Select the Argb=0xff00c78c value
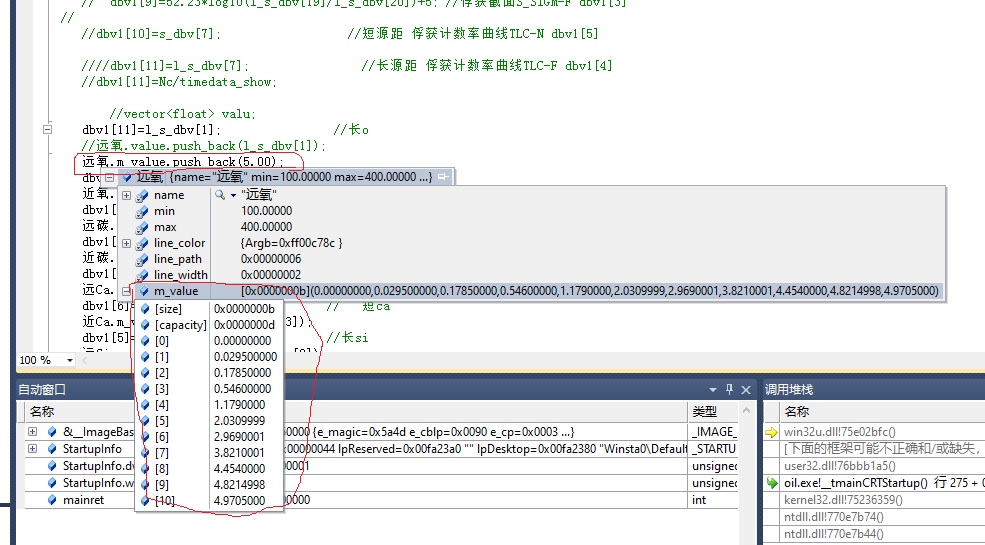This screenshot has height=545, width=985. tap(291, 243)
